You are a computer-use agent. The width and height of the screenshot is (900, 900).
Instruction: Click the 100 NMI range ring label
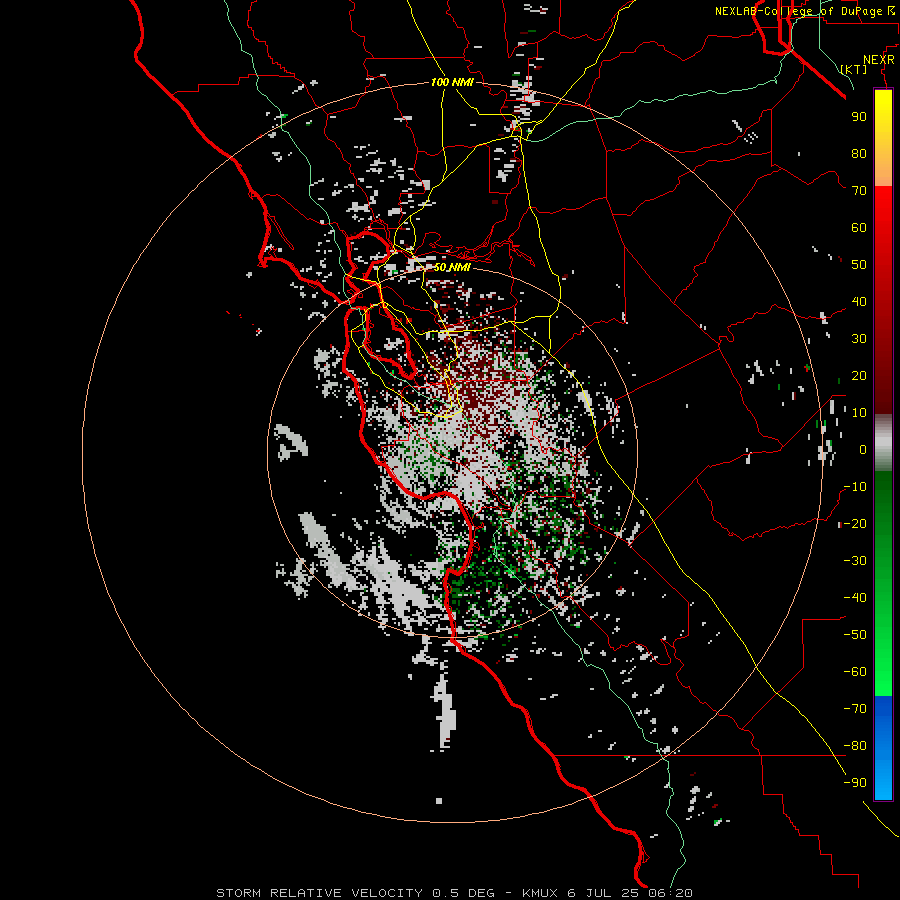point(452,82)
